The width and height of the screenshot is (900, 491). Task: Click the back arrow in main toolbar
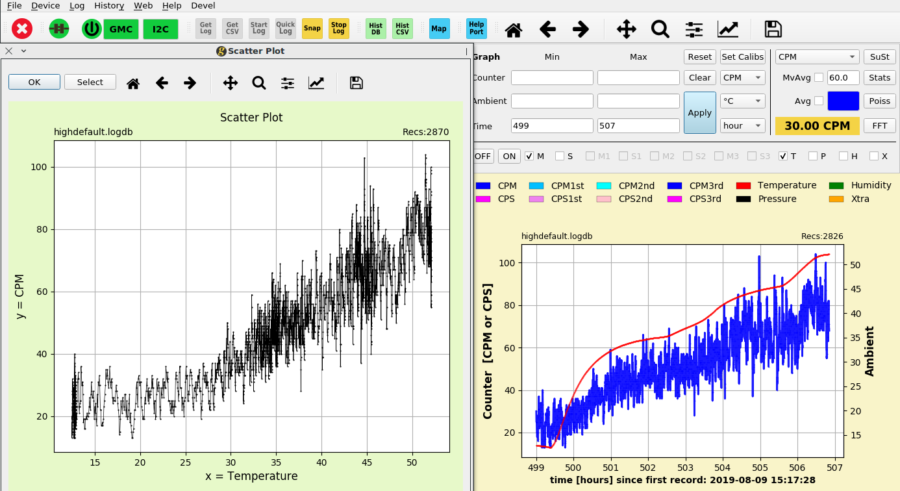pyautogui.click(x=548, y=29)
